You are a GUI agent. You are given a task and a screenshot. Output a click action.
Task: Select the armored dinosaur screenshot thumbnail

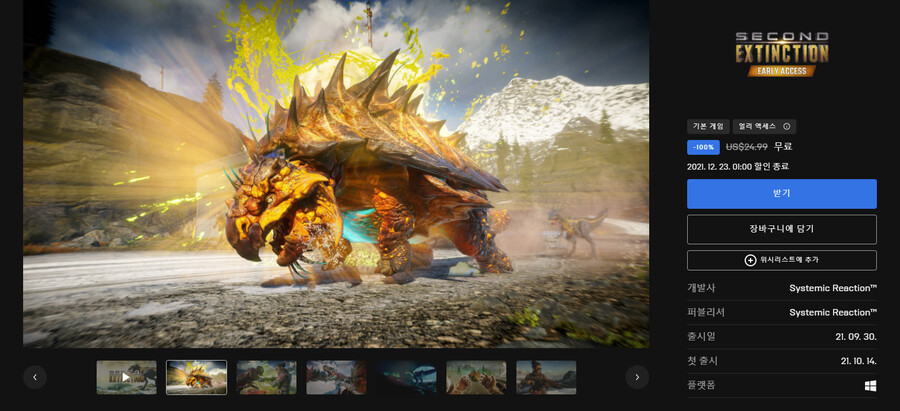tap(196, 377)
